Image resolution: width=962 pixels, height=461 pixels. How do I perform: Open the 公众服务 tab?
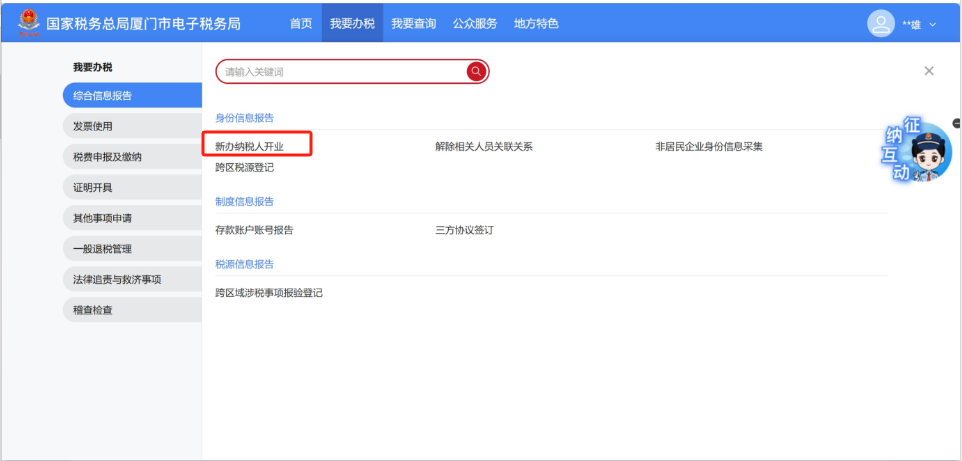[x=475, y=23]
